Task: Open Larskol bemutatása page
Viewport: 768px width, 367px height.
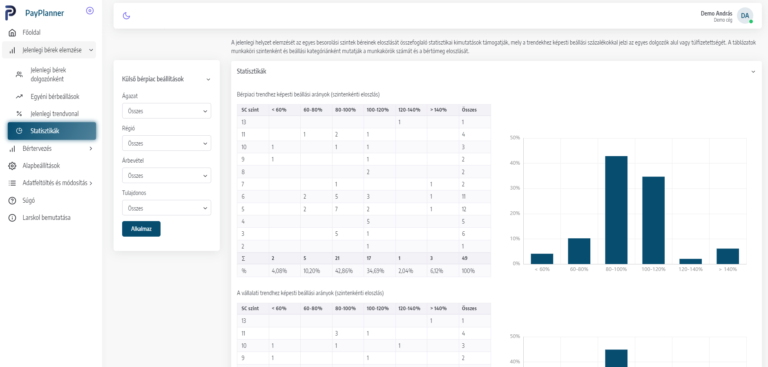Action: point(47,218)
